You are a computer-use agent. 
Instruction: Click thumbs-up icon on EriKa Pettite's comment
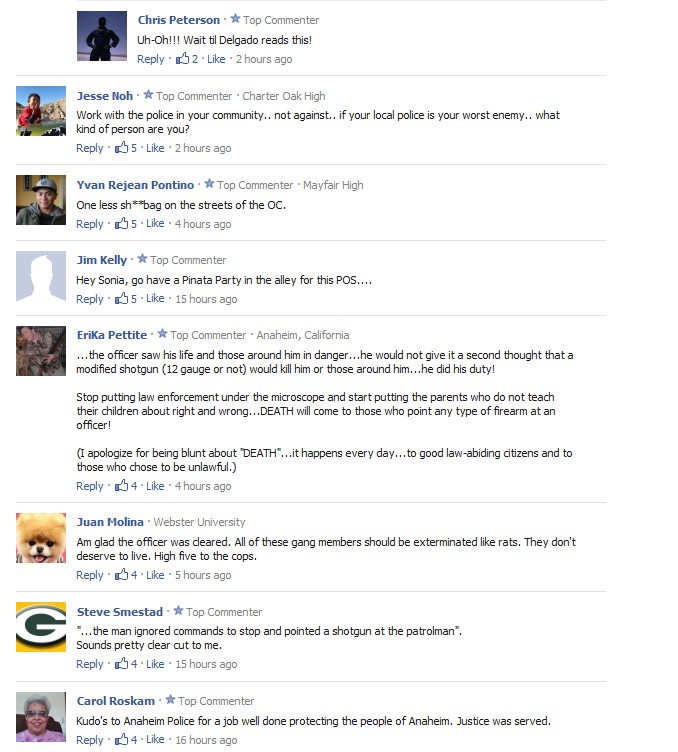coord(121,485)
